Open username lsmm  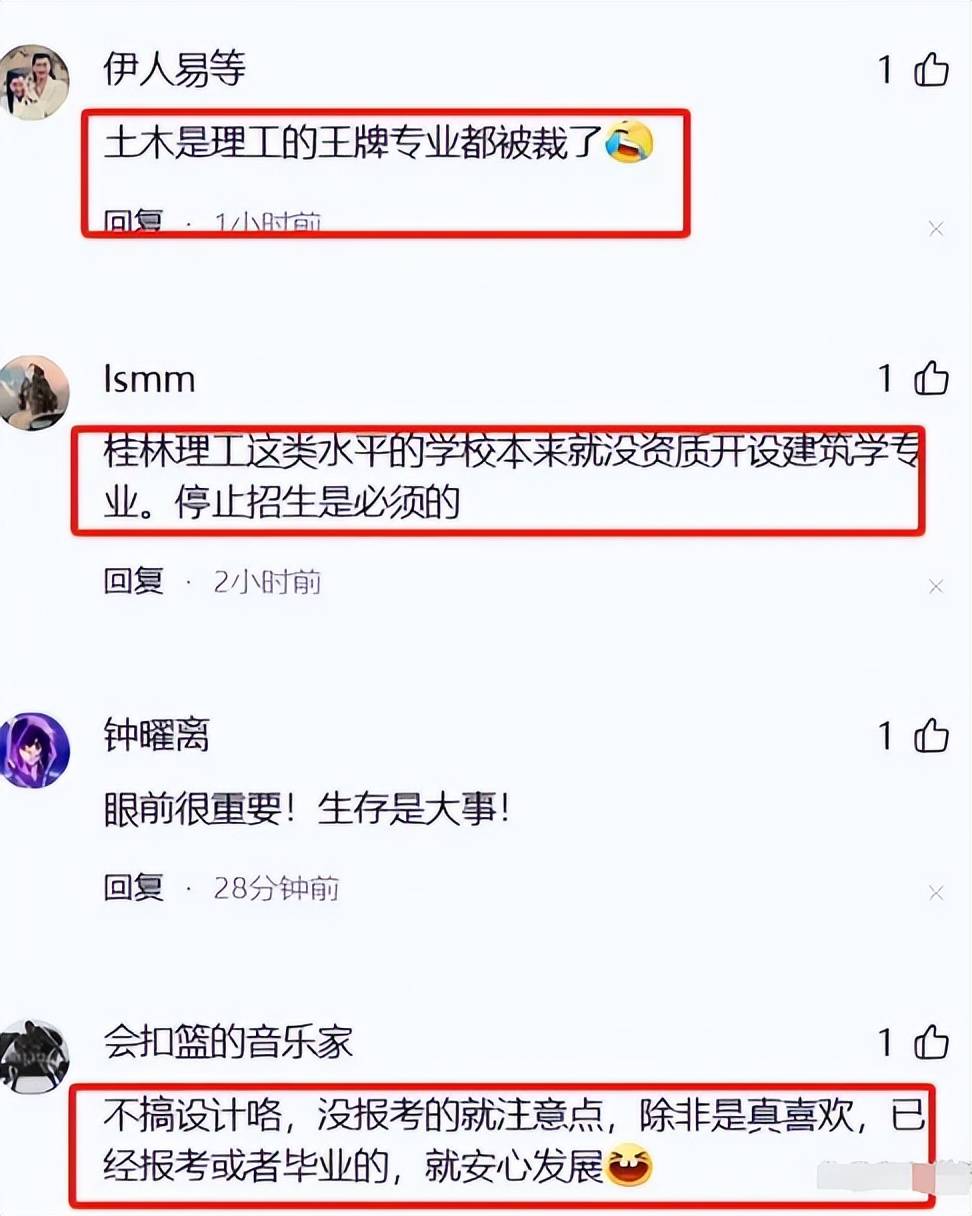pos(149,379)
